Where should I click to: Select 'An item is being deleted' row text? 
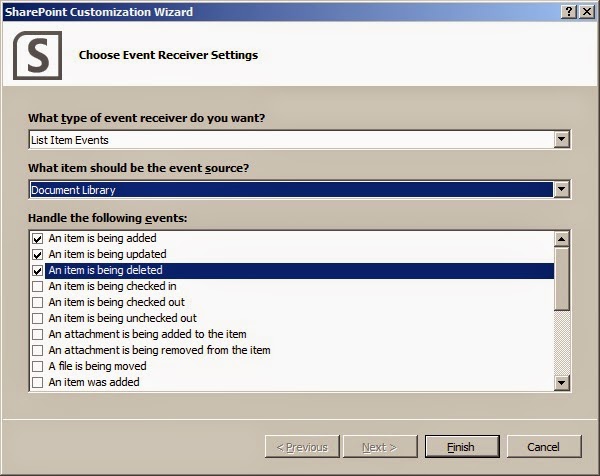pyautogui.click(x=105, y=271)
